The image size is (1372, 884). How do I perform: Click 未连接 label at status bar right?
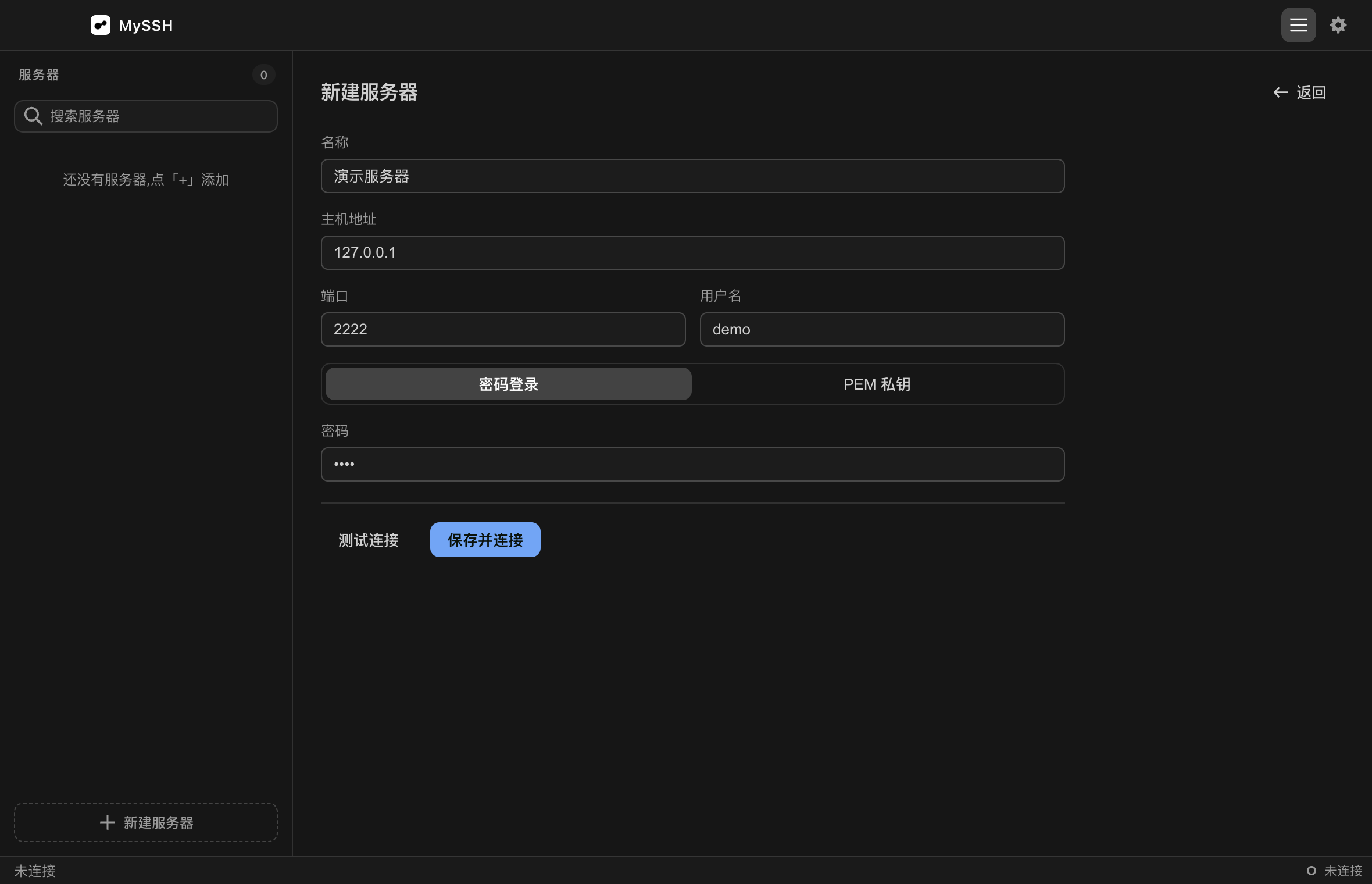(x=1343, y=871)
